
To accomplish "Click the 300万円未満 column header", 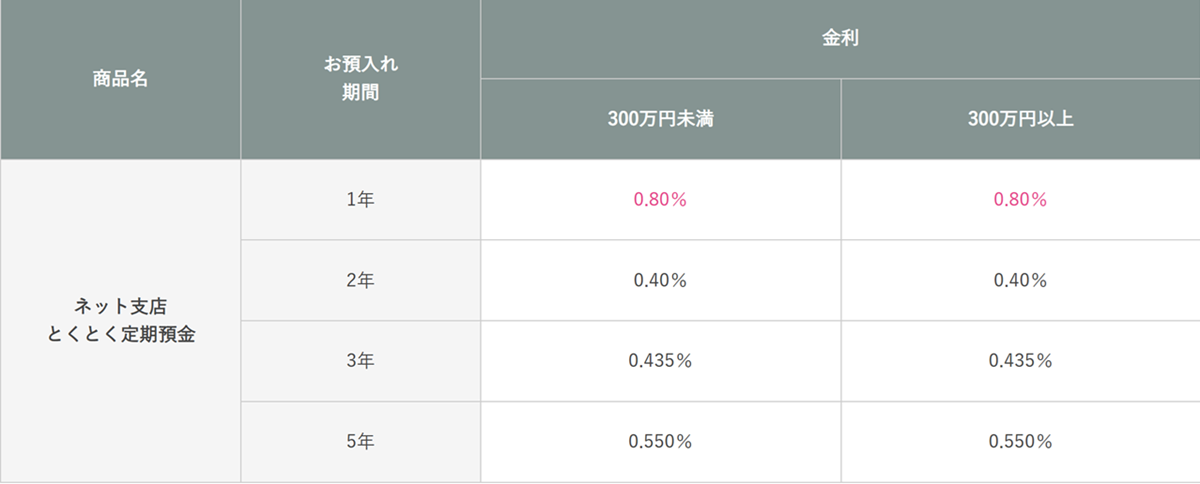I will pos(660,119).
